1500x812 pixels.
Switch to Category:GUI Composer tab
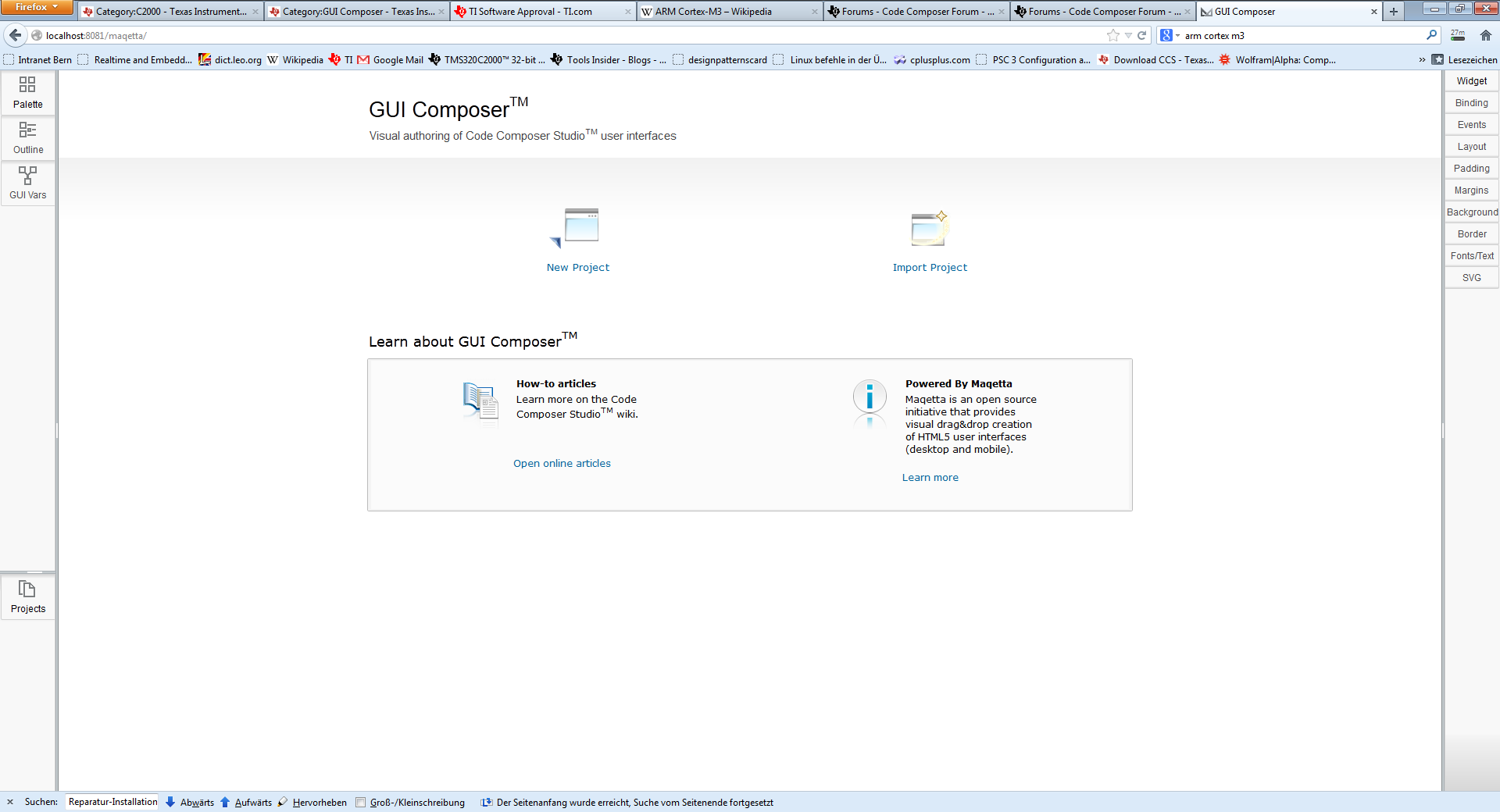(357, 12)
